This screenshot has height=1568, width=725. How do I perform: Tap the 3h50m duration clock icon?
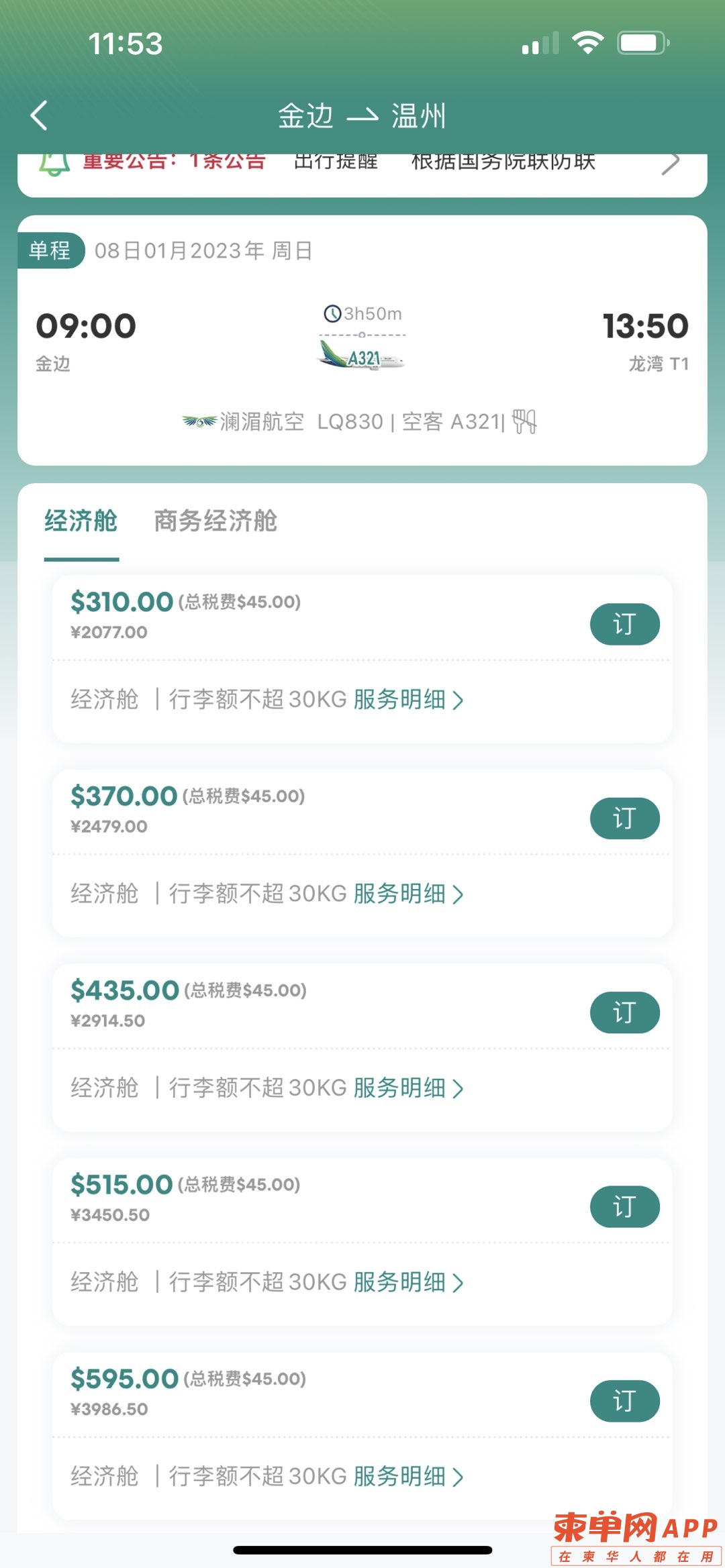tap(332, 313)
